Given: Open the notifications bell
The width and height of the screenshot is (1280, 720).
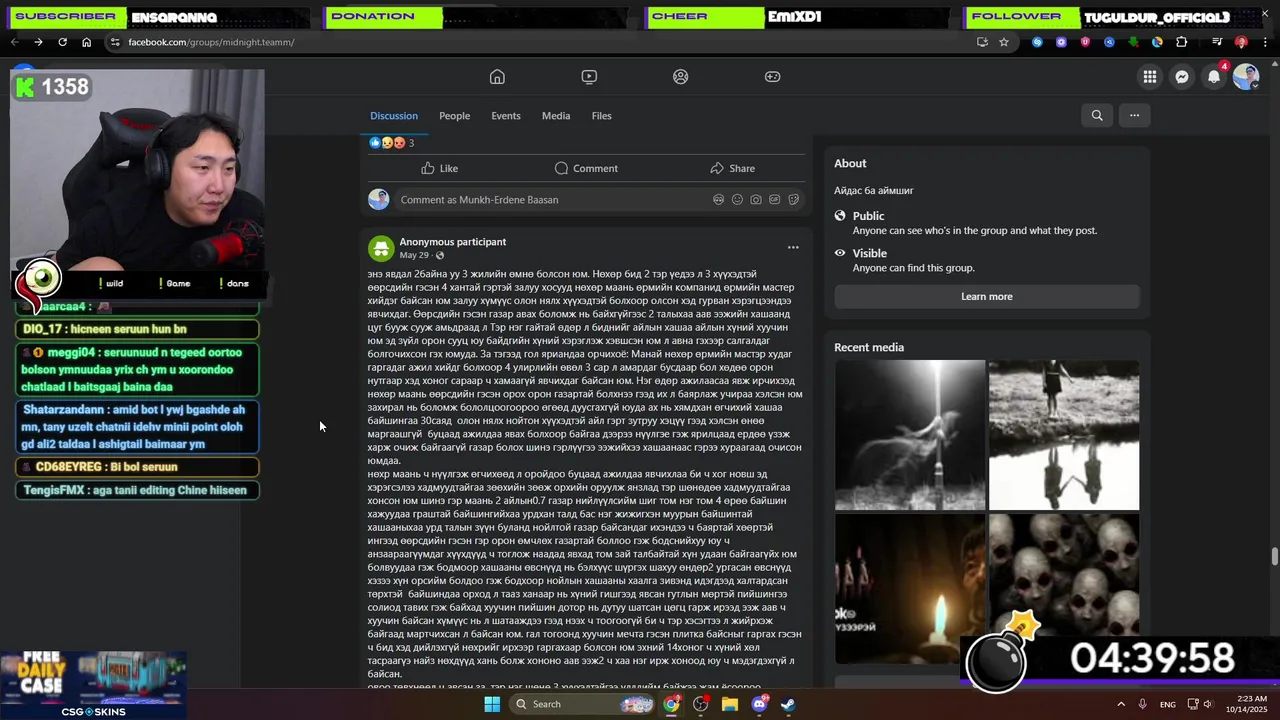Looking at the screenshot, I should click(x=1214, y=77).
